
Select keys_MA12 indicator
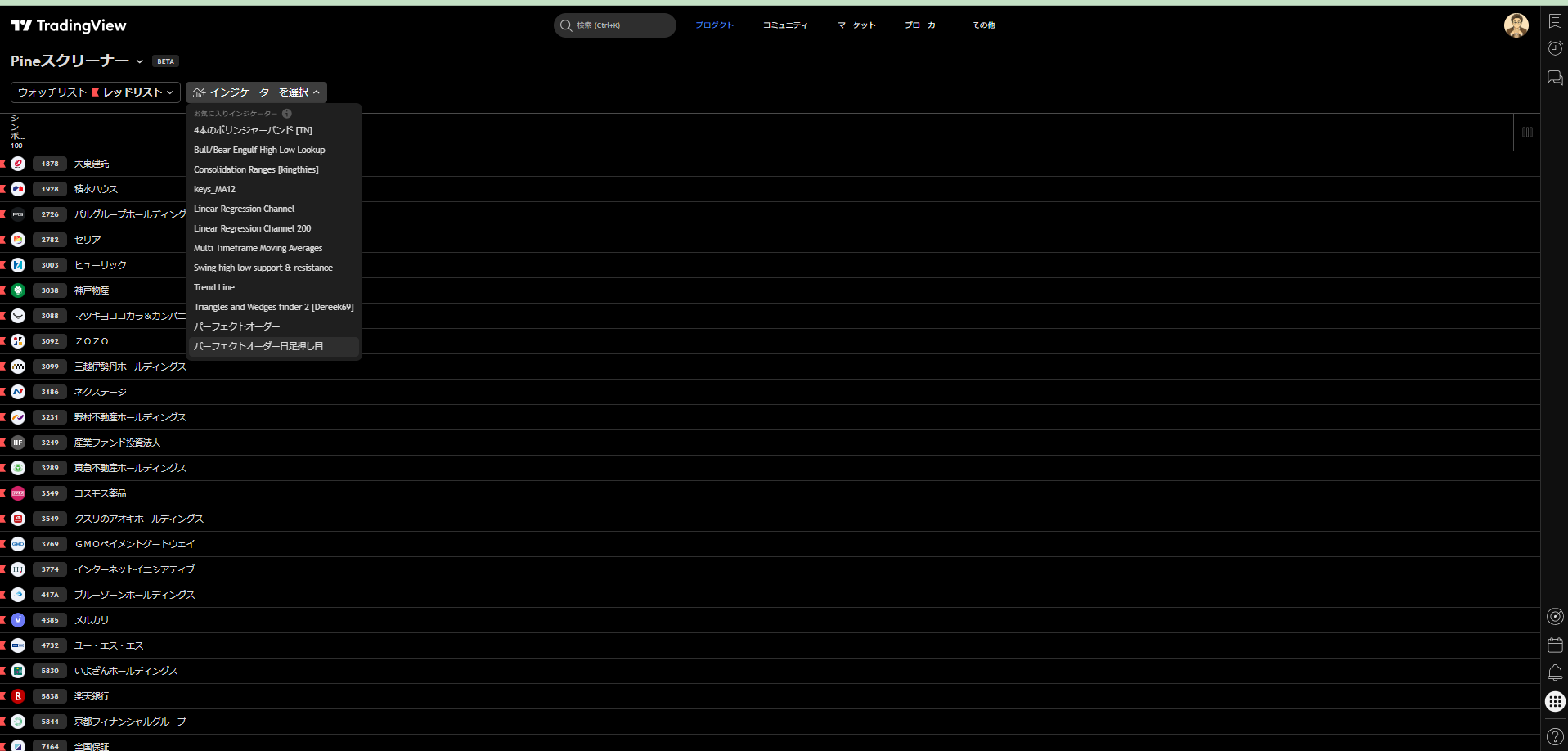[x=274, y=189]
